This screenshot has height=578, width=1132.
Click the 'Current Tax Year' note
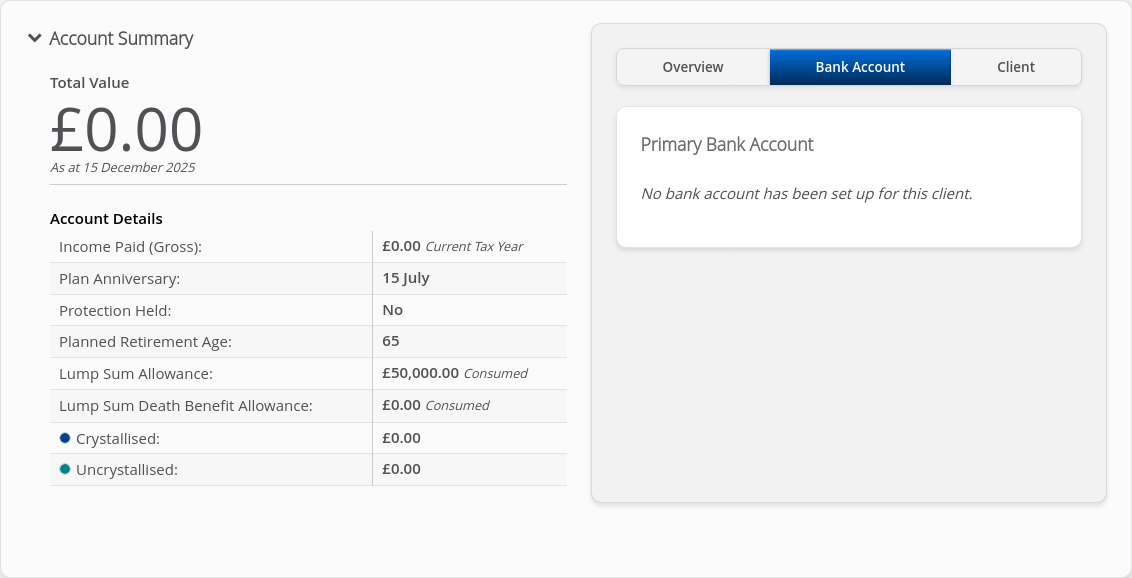[474, 247]
